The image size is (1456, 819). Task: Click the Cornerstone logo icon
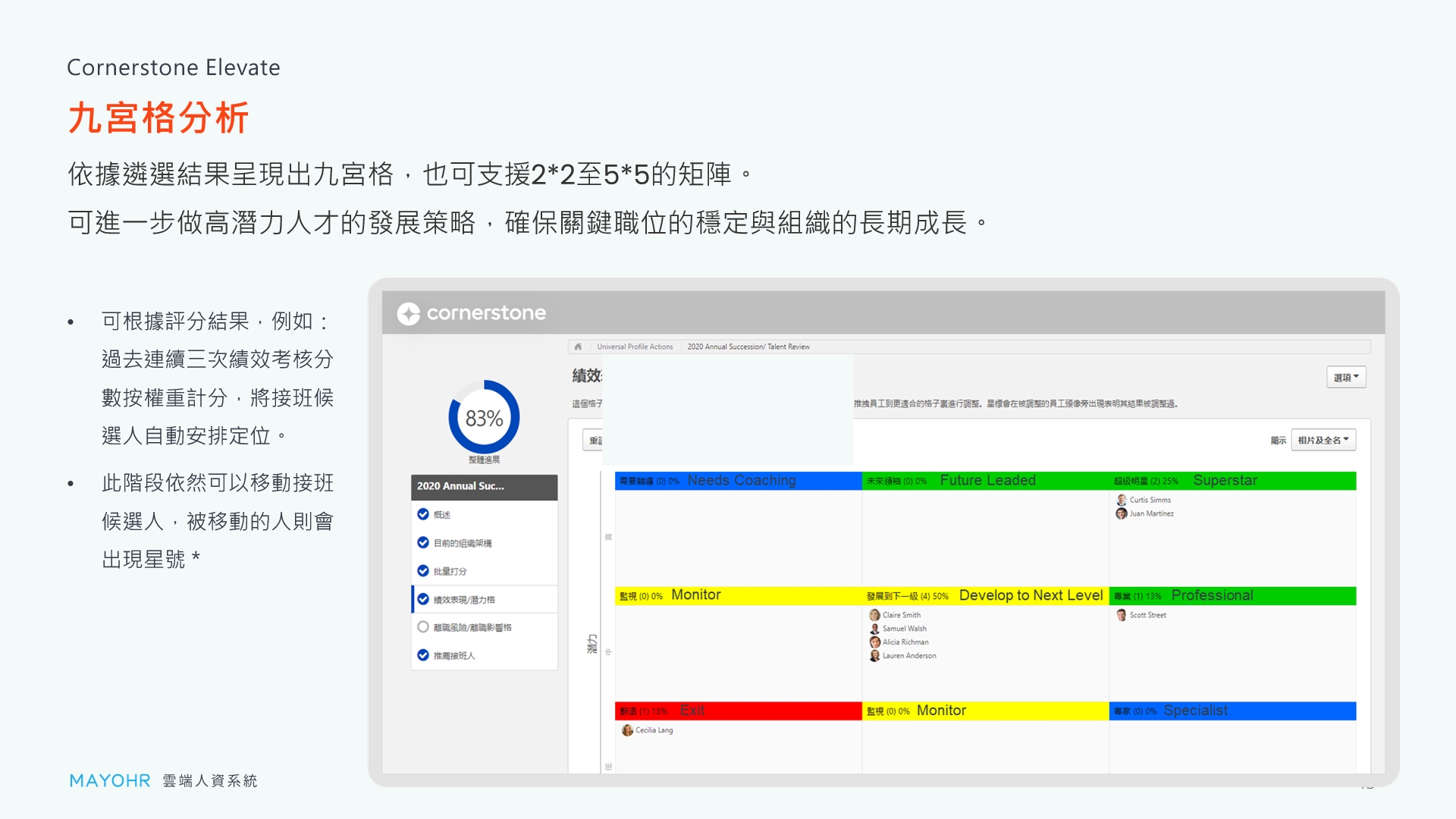408,313
